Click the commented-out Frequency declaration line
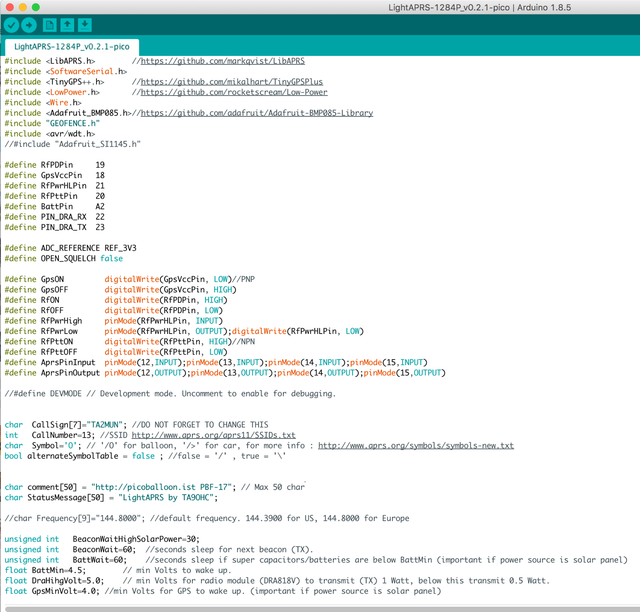 tap(200, 518)
